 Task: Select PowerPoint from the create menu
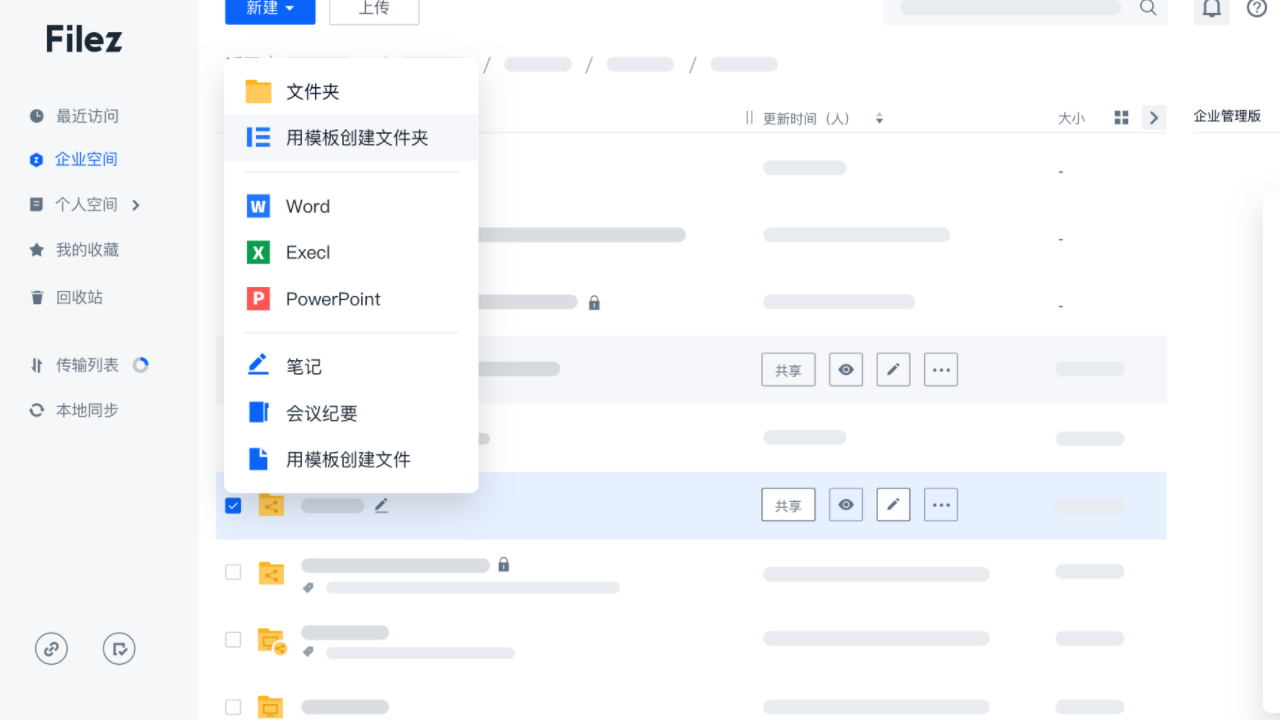tap(333, 298)
